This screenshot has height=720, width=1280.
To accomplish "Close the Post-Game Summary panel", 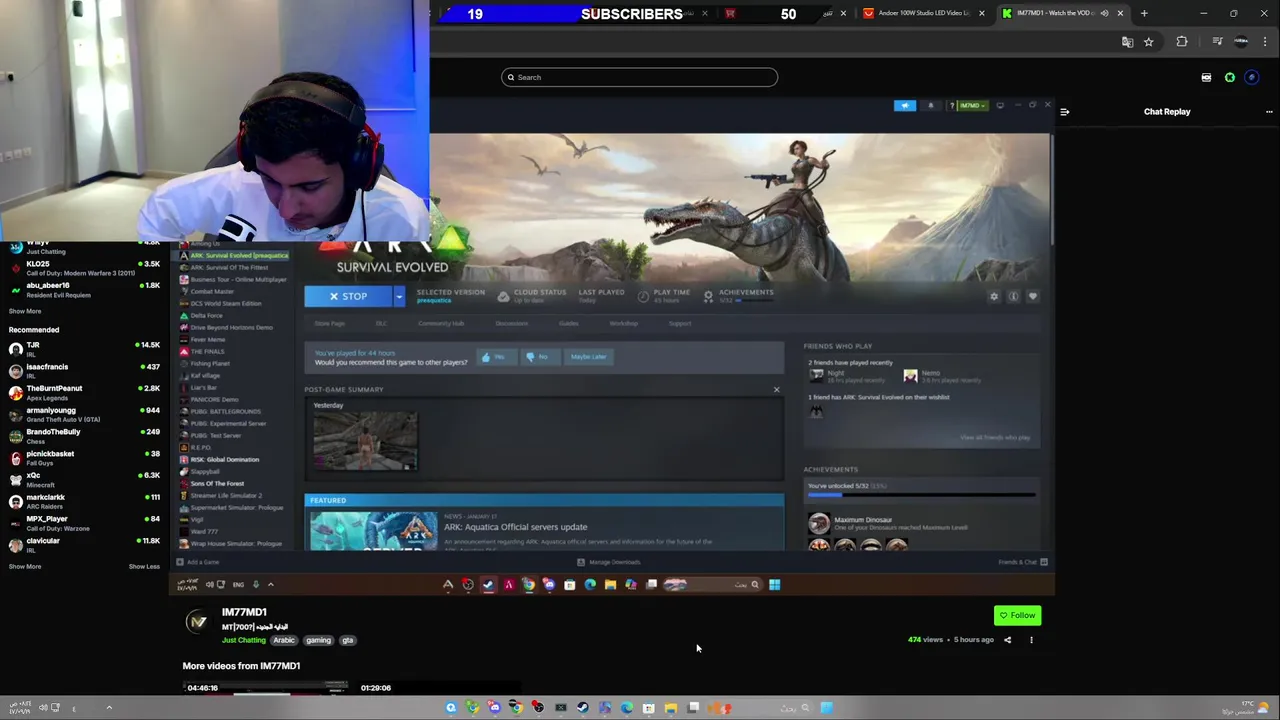I will (x=776, y=390).
